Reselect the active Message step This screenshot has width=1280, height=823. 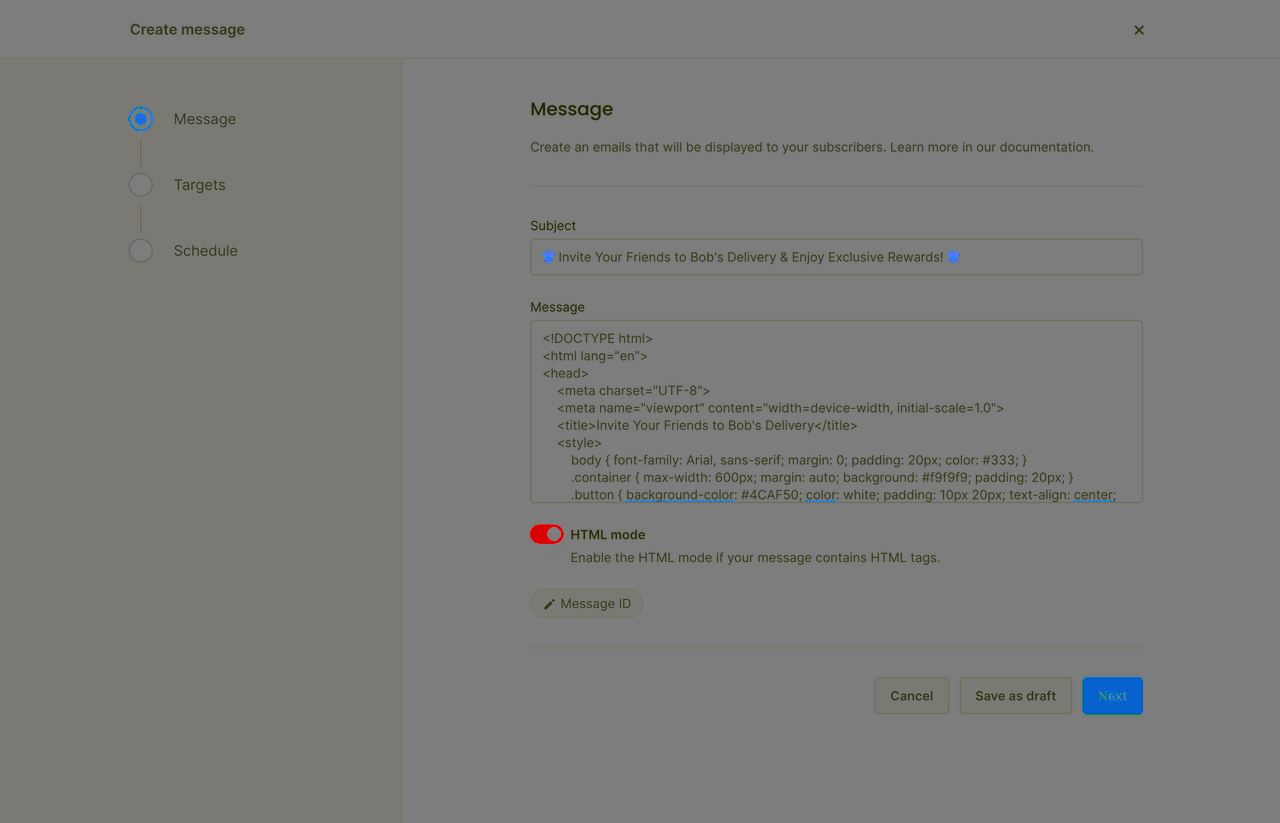(x=204, y=118)
